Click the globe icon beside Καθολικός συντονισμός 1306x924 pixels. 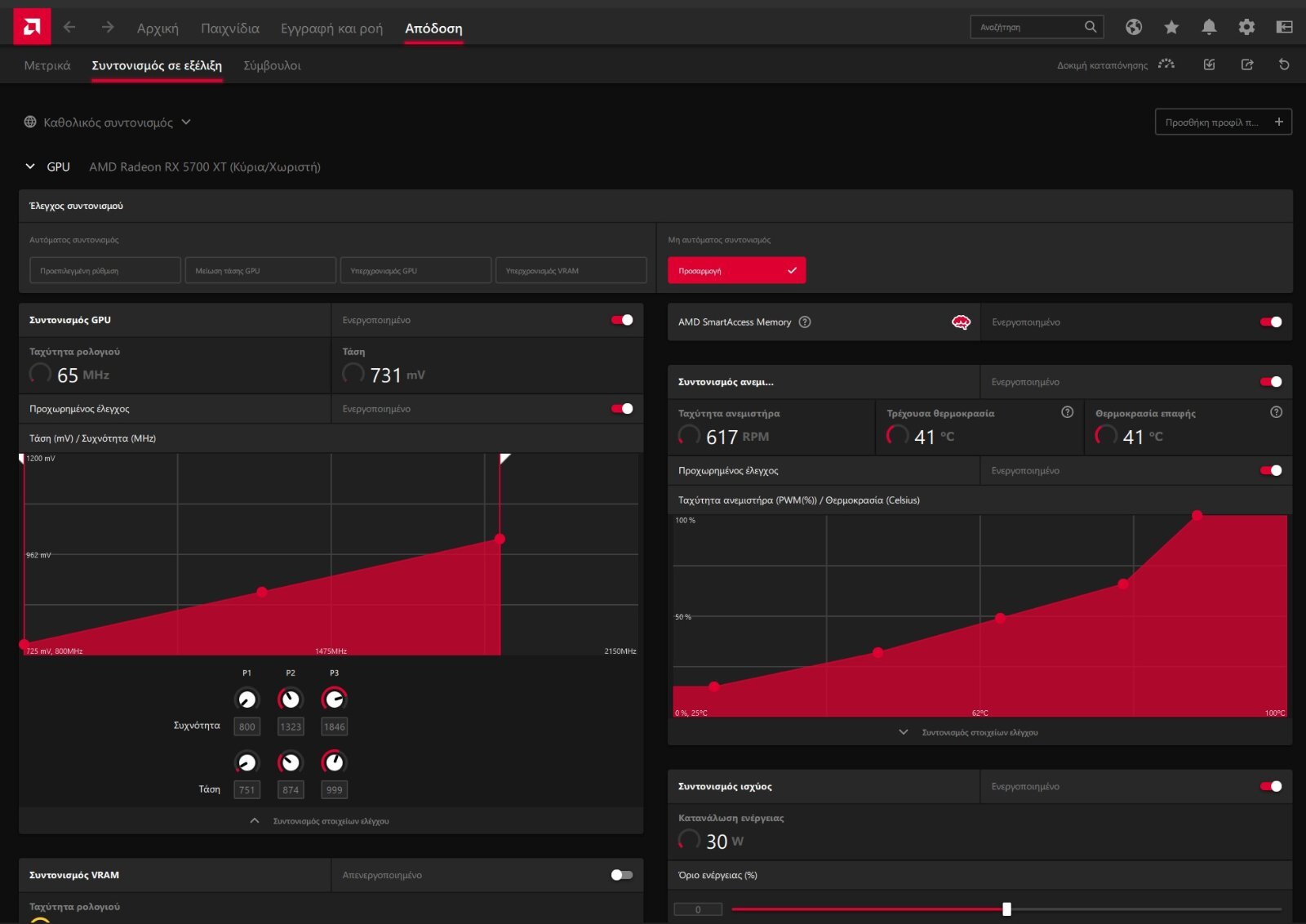(x=30, y=122)
